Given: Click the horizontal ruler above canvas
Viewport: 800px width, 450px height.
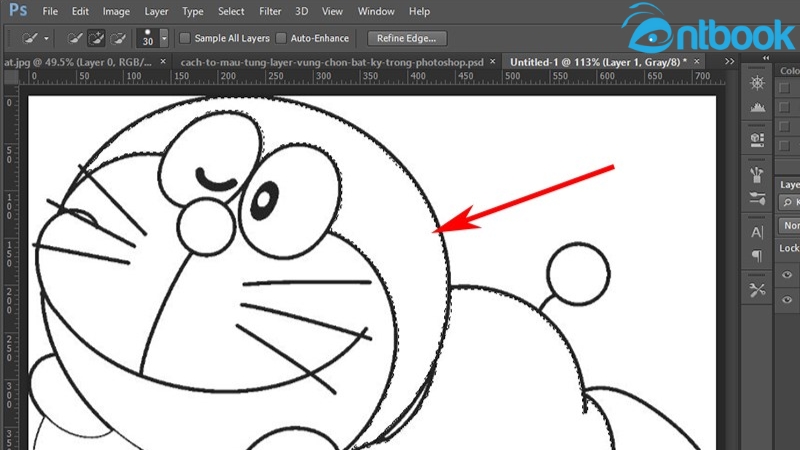Looking at the screenshot, I should [x=372, y=77].
